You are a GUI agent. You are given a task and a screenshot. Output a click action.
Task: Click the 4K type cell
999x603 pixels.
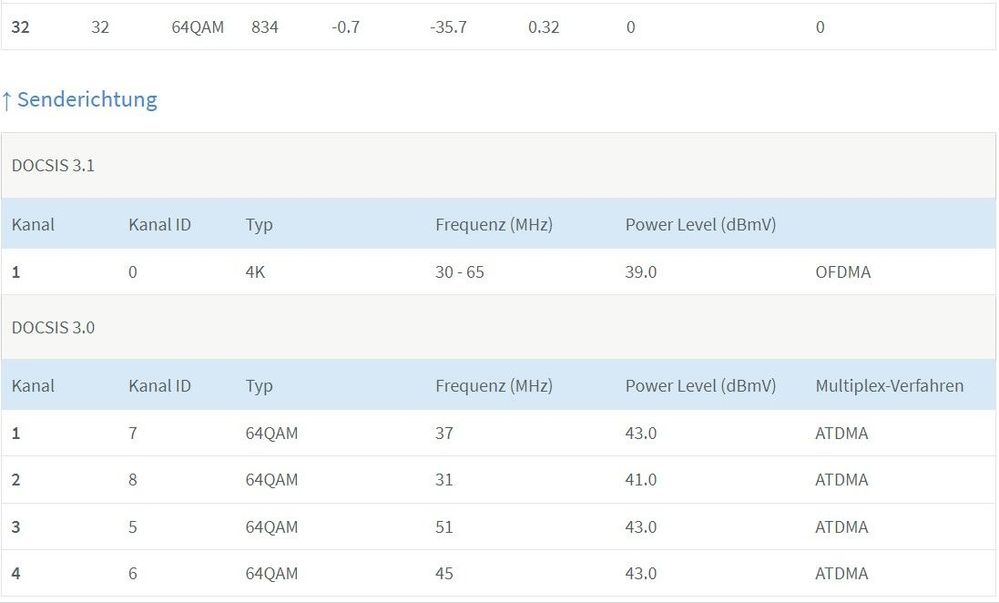[255, 272]
